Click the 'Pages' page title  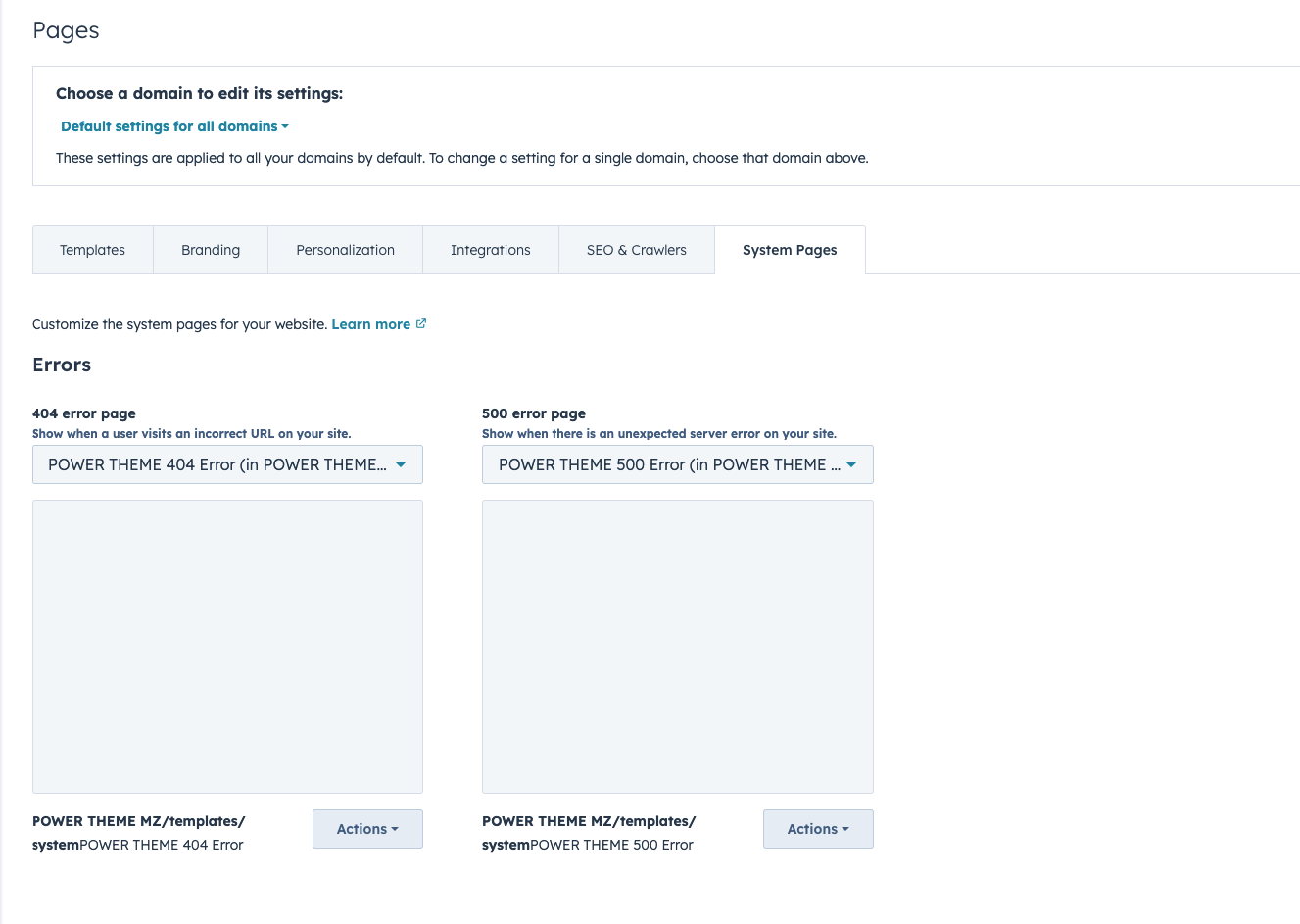tap(66, 30)
